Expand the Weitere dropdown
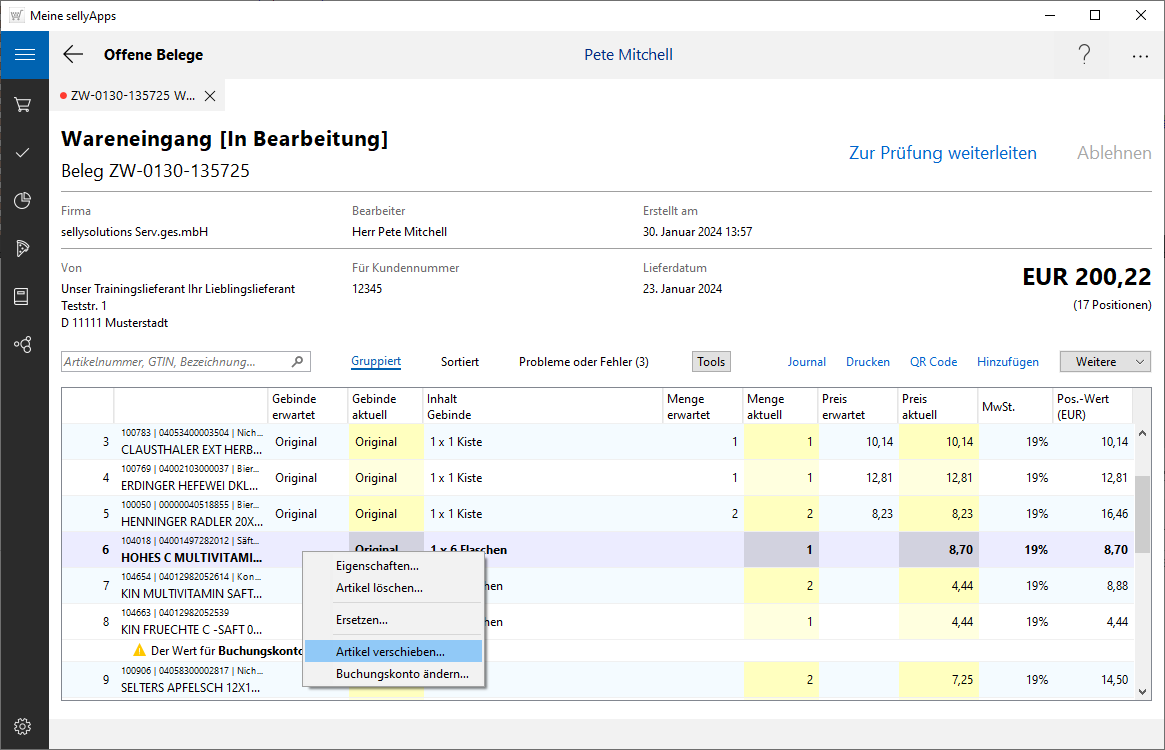 pos(1104,362)
